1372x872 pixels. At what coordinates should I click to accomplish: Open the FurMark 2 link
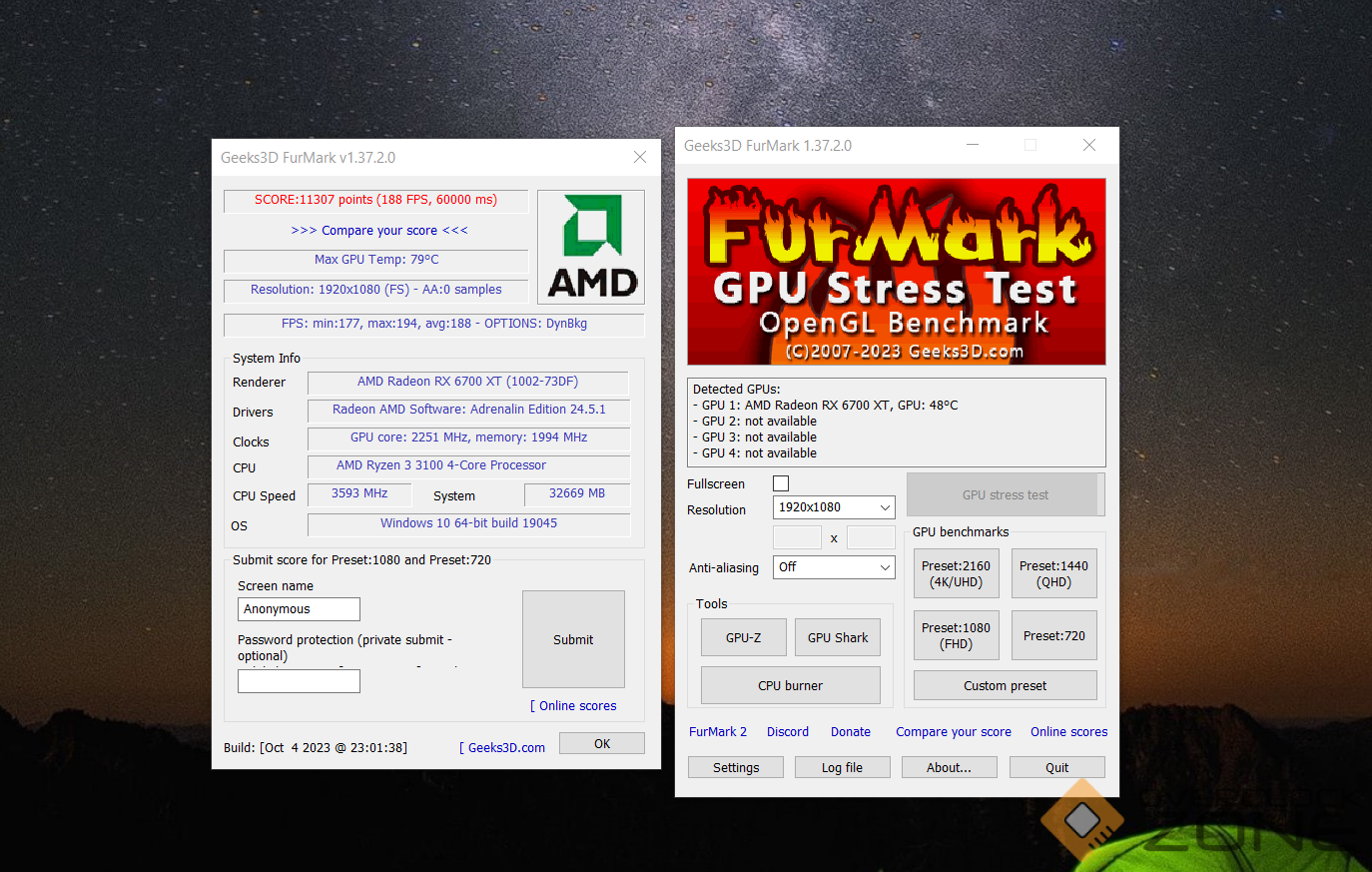point(718,732)
